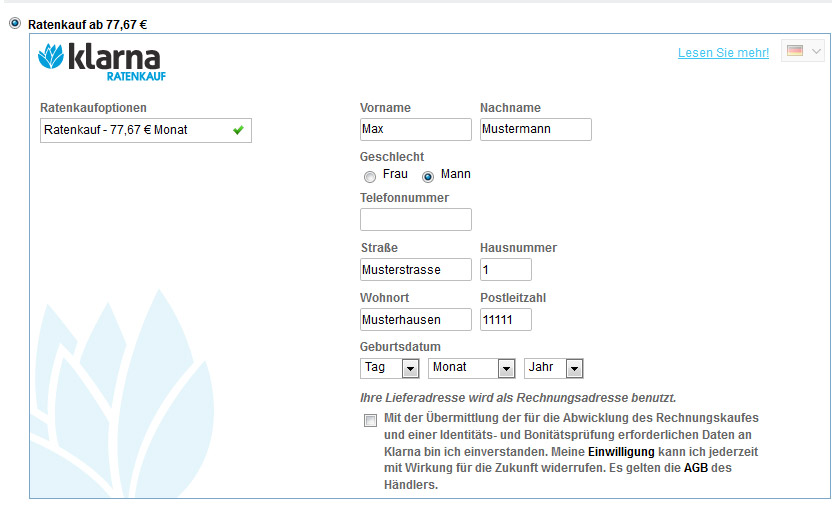Focus the Nachname field containing Mustermann

coord(535,130)
